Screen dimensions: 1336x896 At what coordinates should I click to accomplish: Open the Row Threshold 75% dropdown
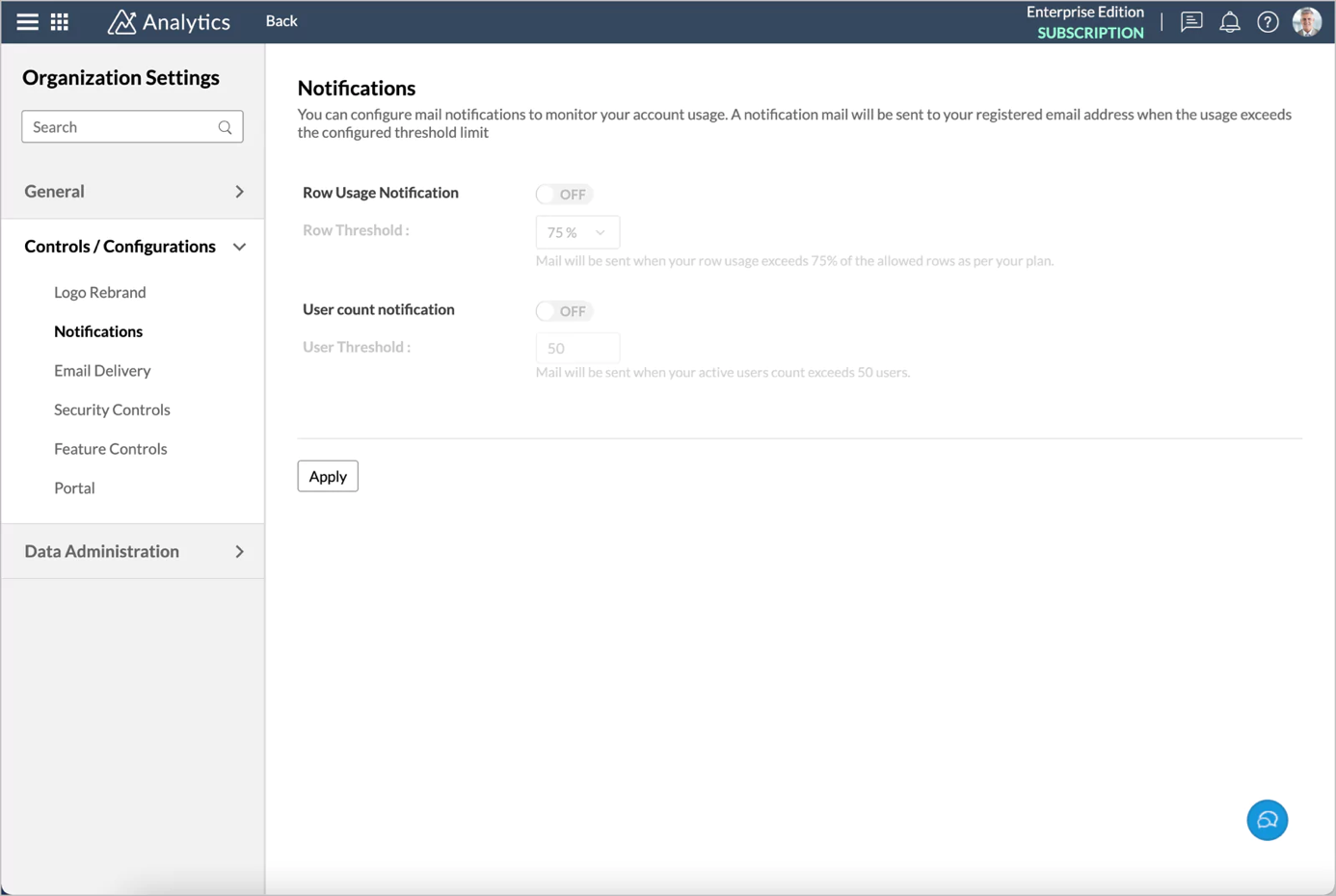(577, 232)
